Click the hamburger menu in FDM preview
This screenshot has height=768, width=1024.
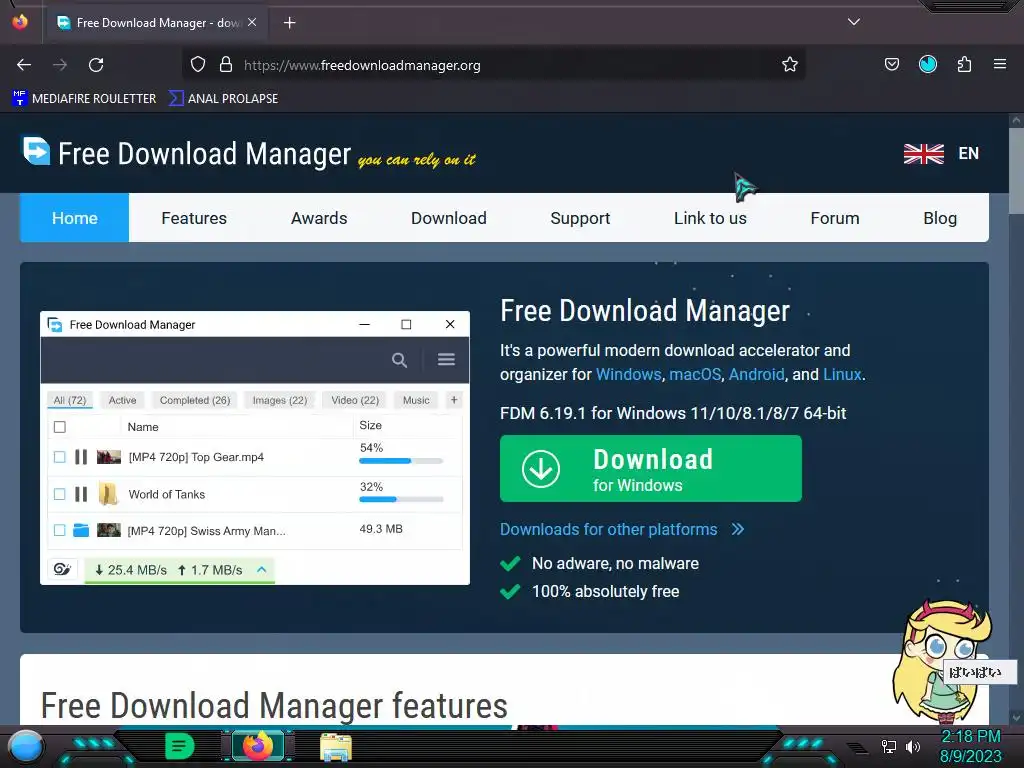tap(446, 360)
